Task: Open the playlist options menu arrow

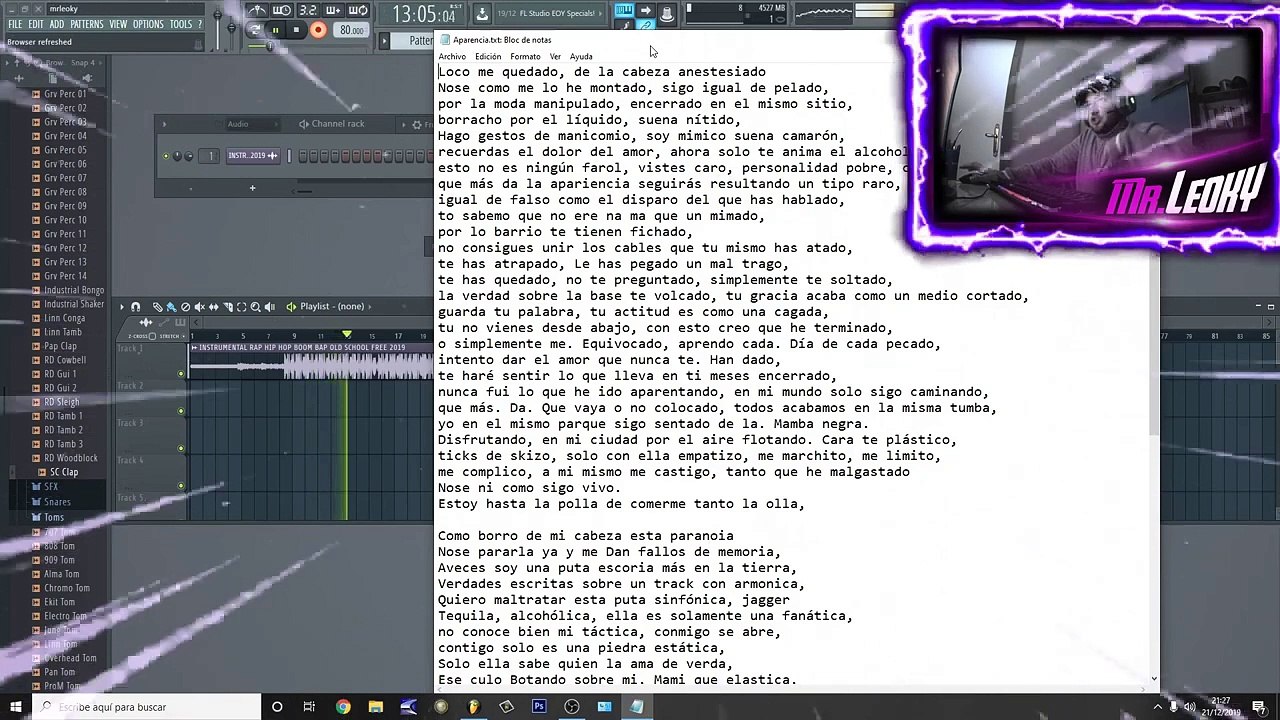Action: coord(122,307)
